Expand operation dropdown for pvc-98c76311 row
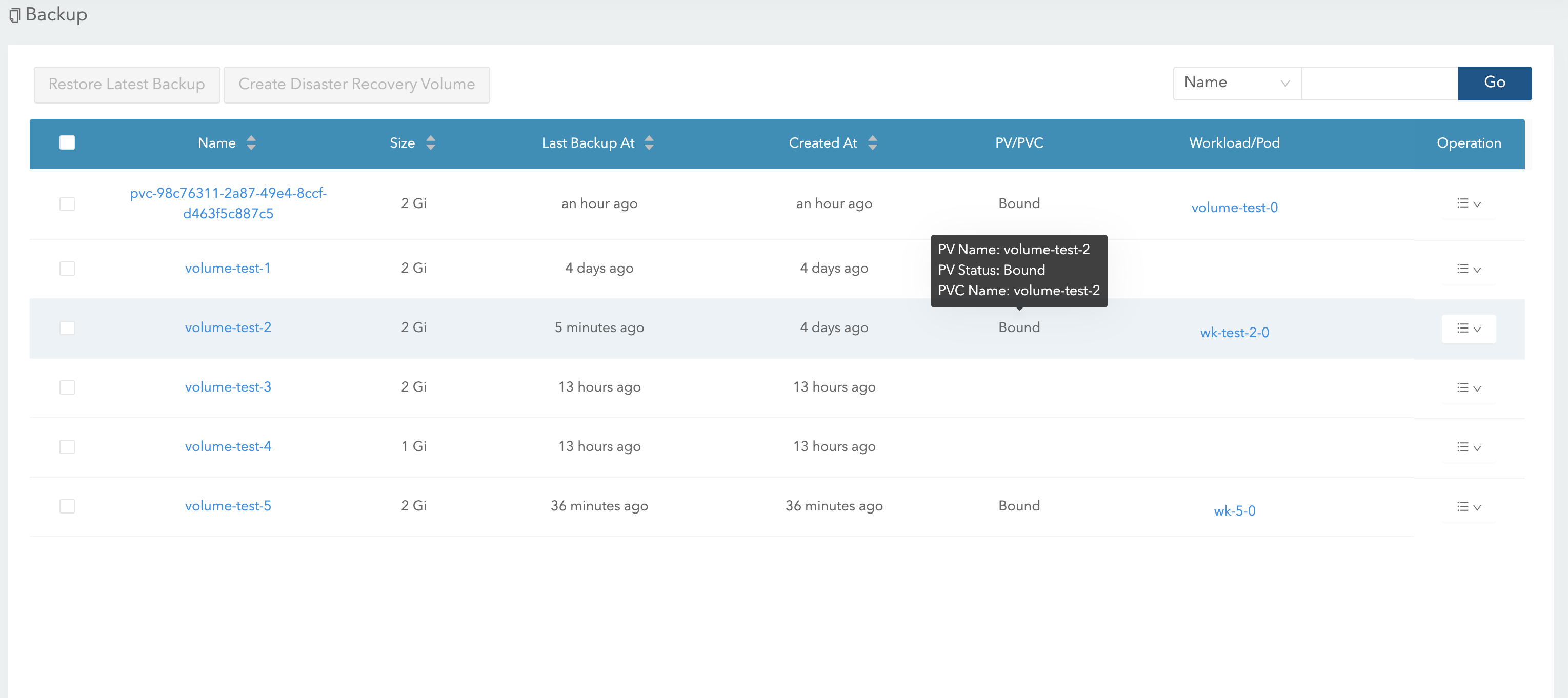1568x698 pixels. click(1468, 204)
